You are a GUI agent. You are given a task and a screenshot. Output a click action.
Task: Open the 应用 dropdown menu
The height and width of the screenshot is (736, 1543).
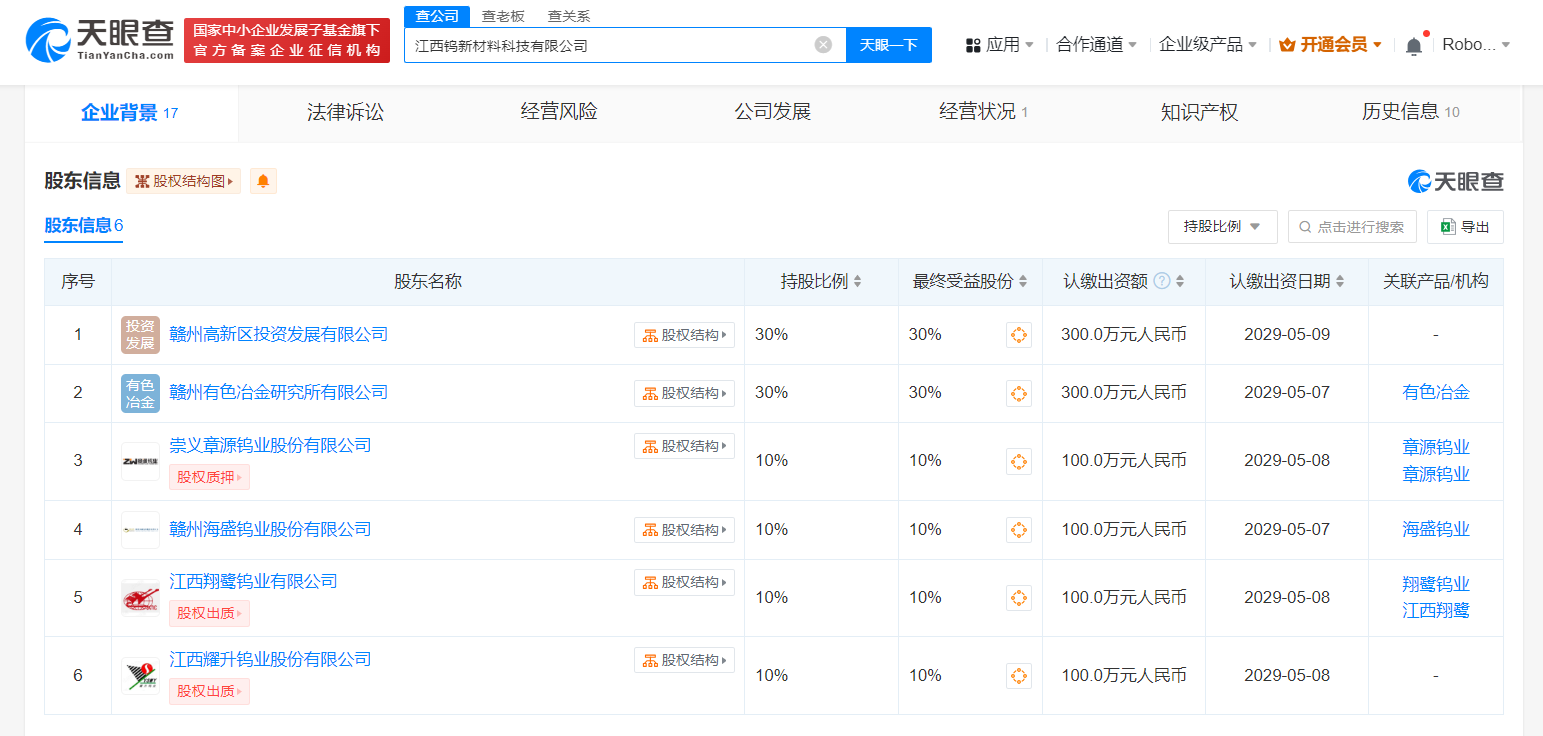(999, 45)
